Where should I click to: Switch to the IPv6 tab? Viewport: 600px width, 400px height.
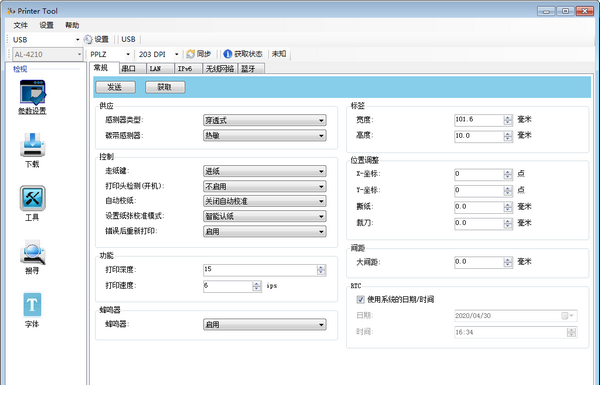click(188, 69)
